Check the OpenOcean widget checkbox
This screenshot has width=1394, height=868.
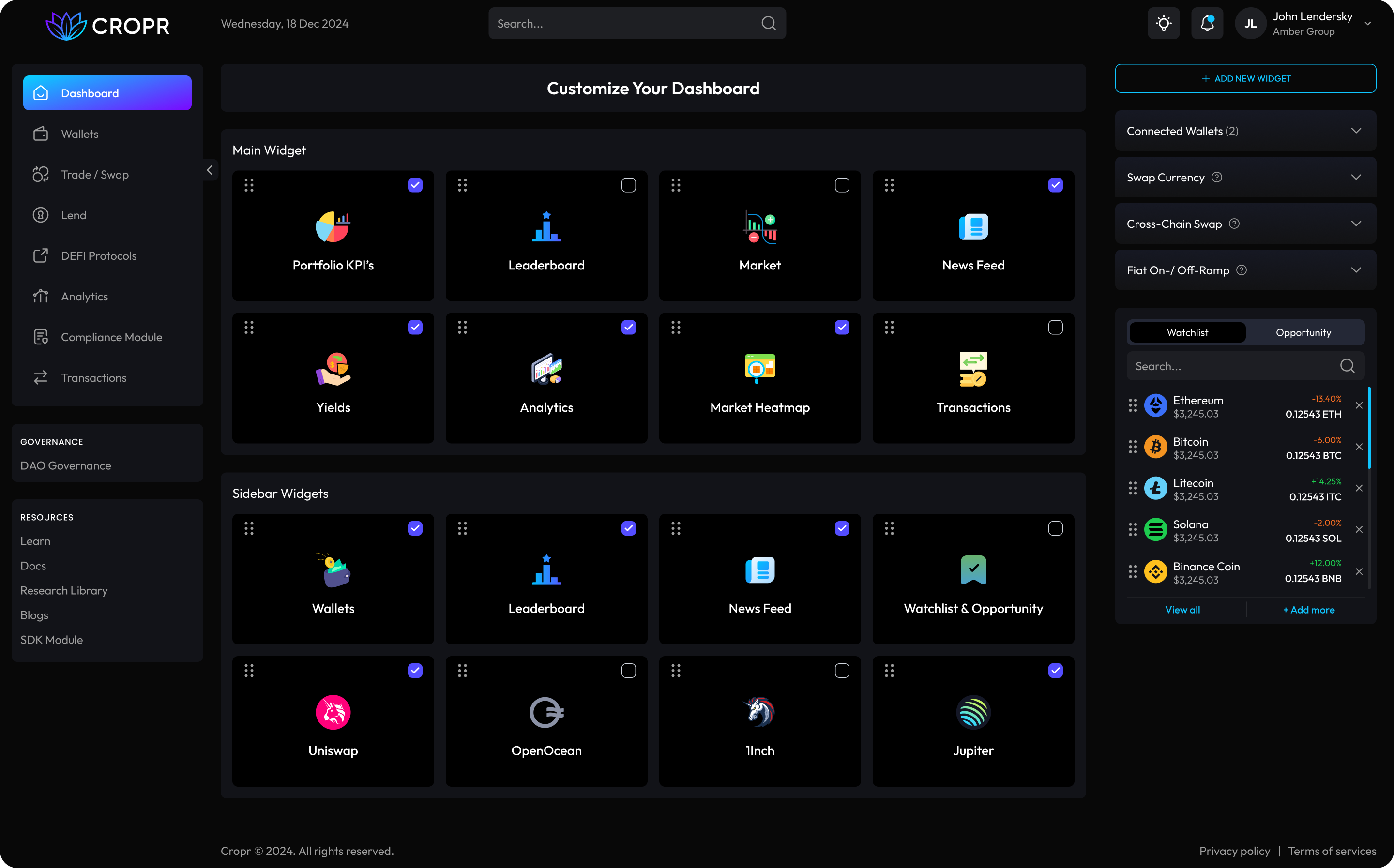point(629,671)
